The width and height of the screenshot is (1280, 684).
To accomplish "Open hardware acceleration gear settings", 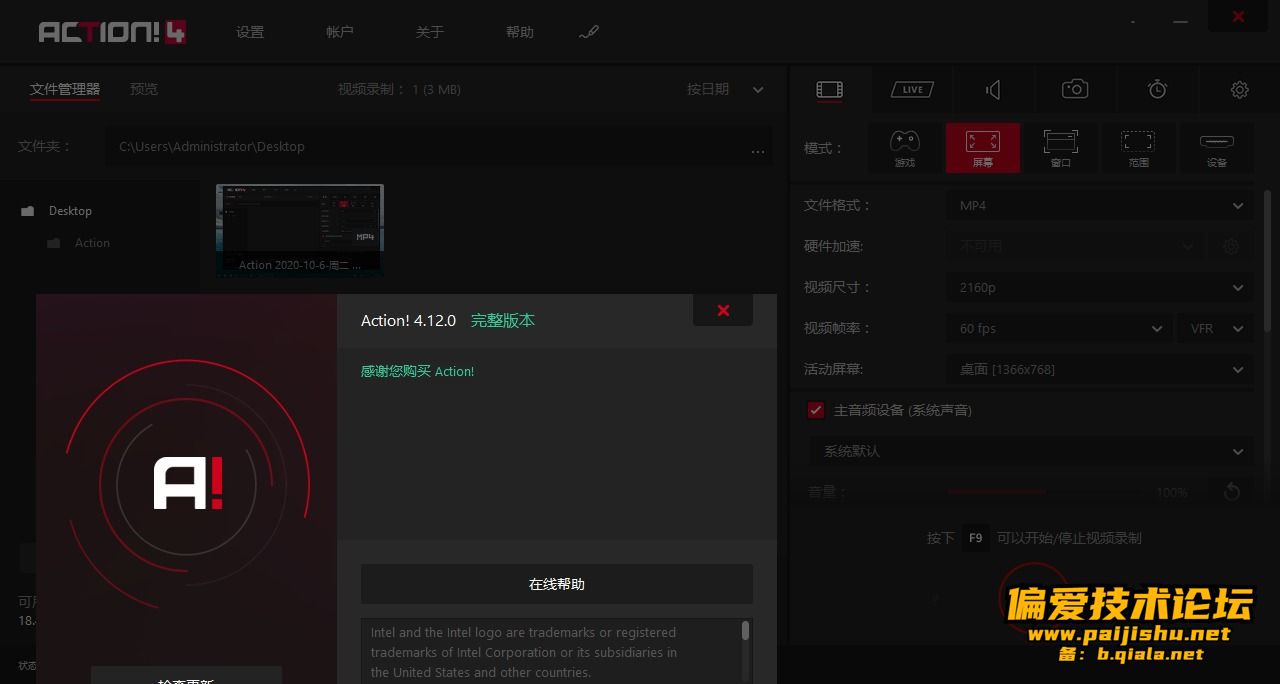I will point(1231,246).
